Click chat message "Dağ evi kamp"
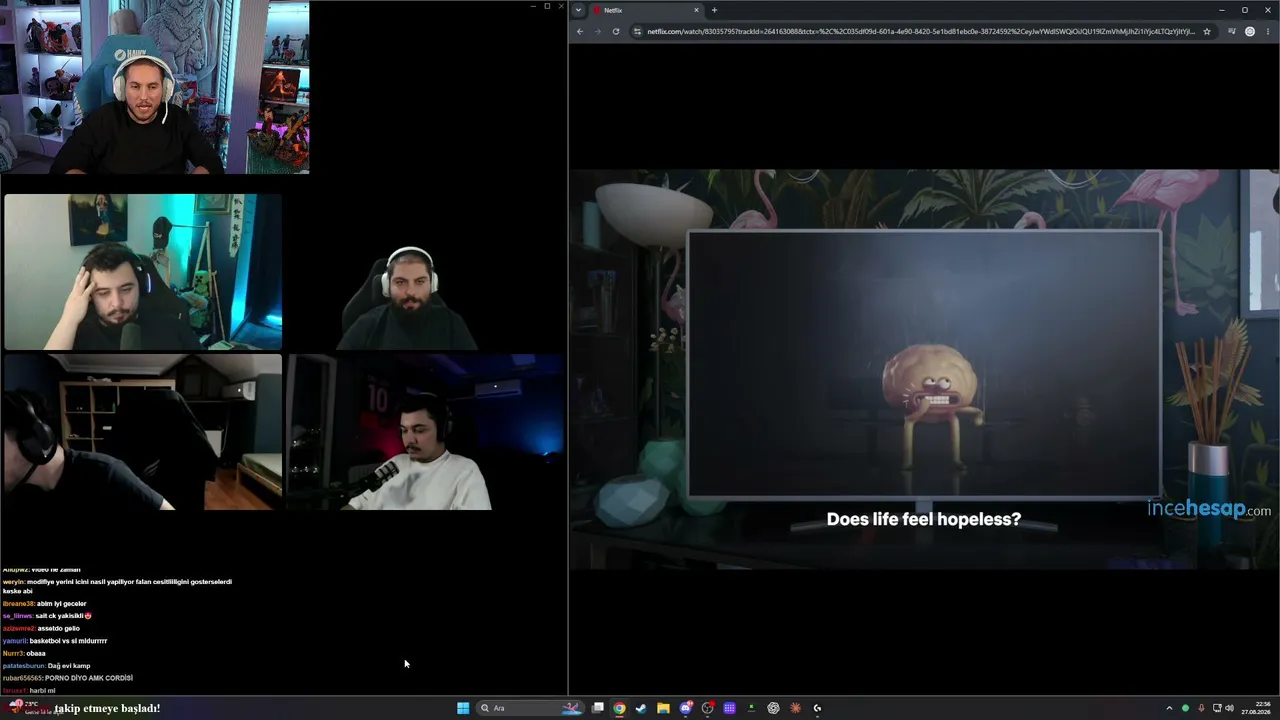Image resolution: width=1280 pixels, height=720 pixels. coord(69,666)
